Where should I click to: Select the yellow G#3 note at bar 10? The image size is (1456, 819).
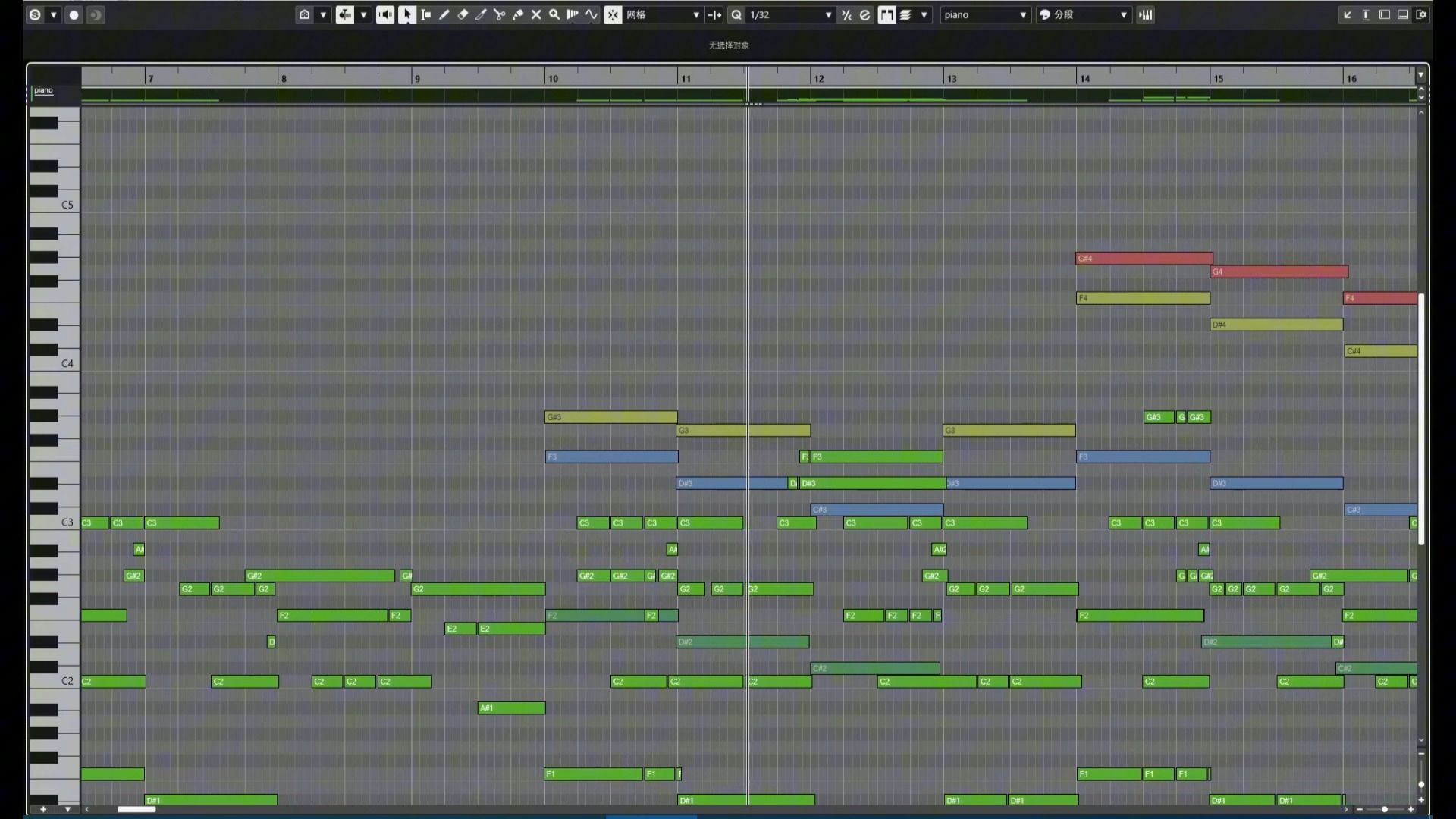tap(611, 417)
